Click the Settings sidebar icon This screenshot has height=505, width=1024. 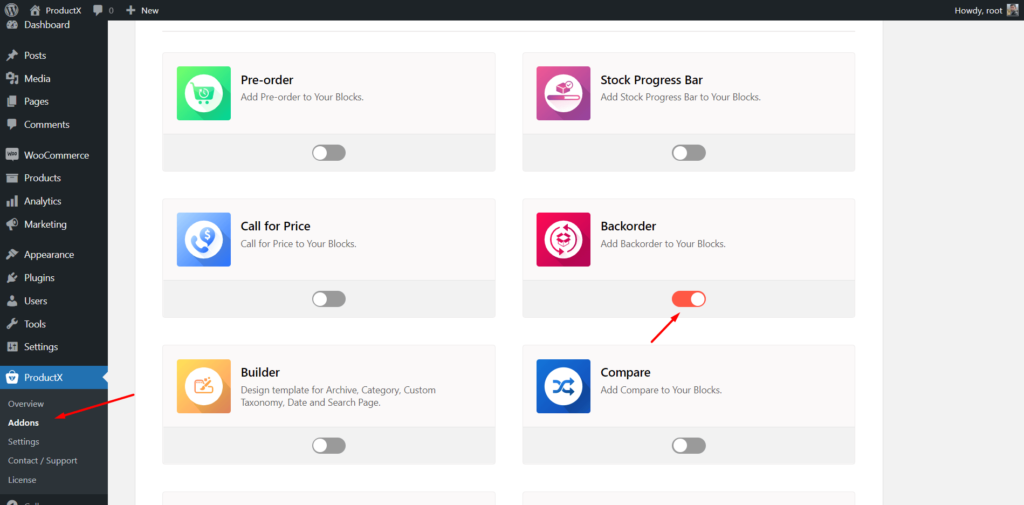(x=12, y=347)
